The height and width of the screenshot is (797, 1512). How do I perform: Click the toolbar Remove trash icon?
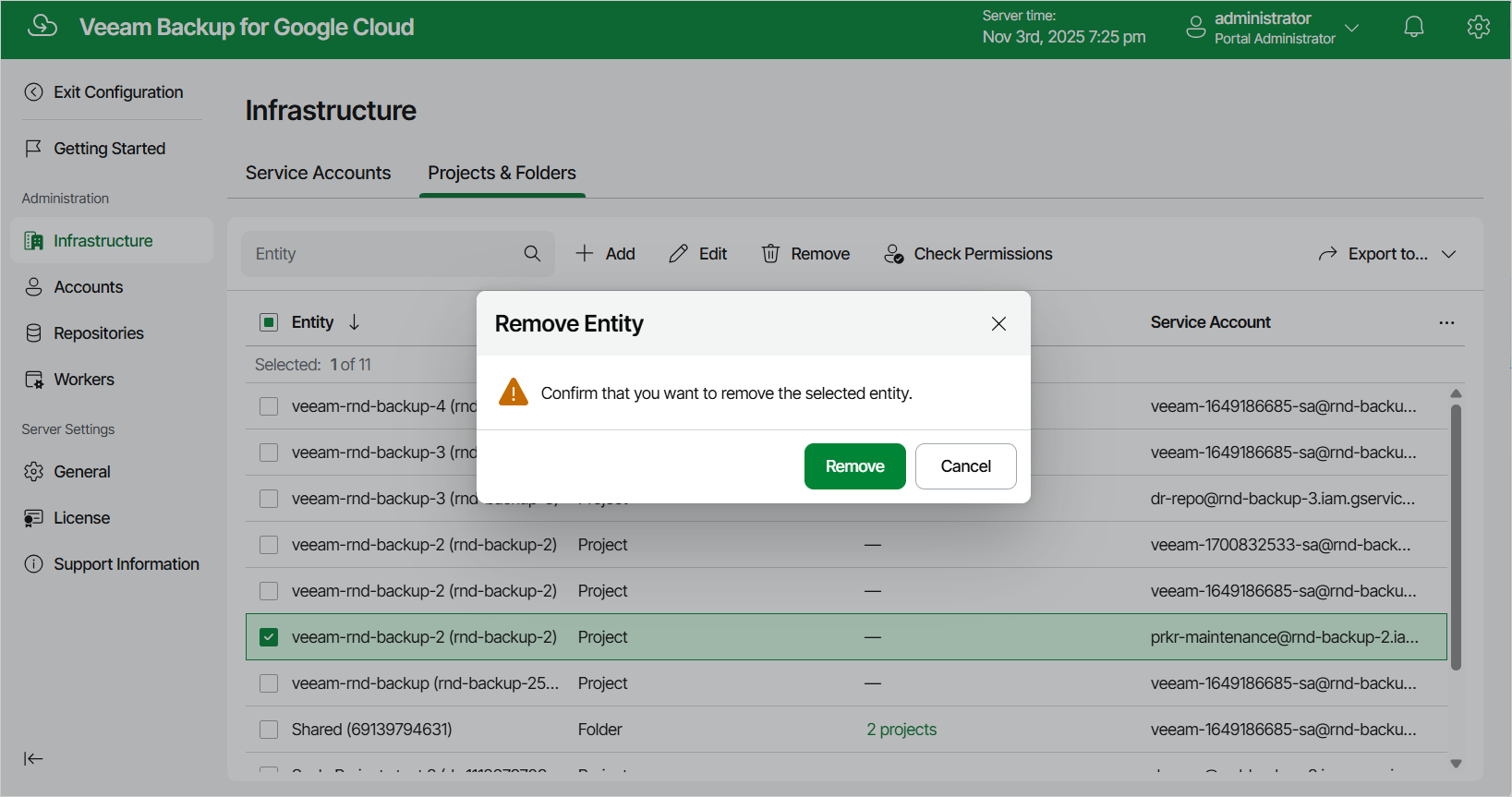pos(770,253)
